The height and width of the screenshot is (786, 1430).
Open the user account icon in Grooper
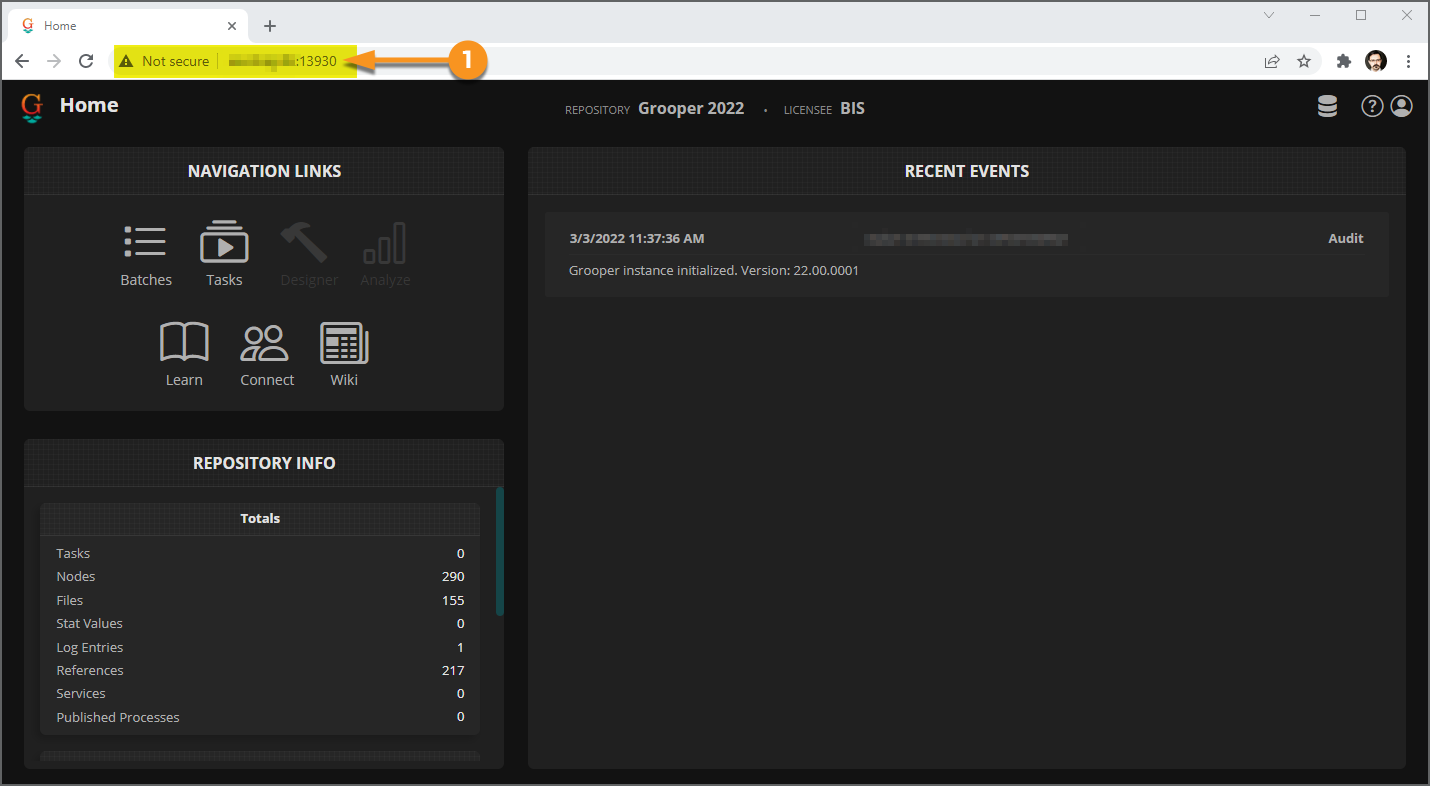(1401, 106)
